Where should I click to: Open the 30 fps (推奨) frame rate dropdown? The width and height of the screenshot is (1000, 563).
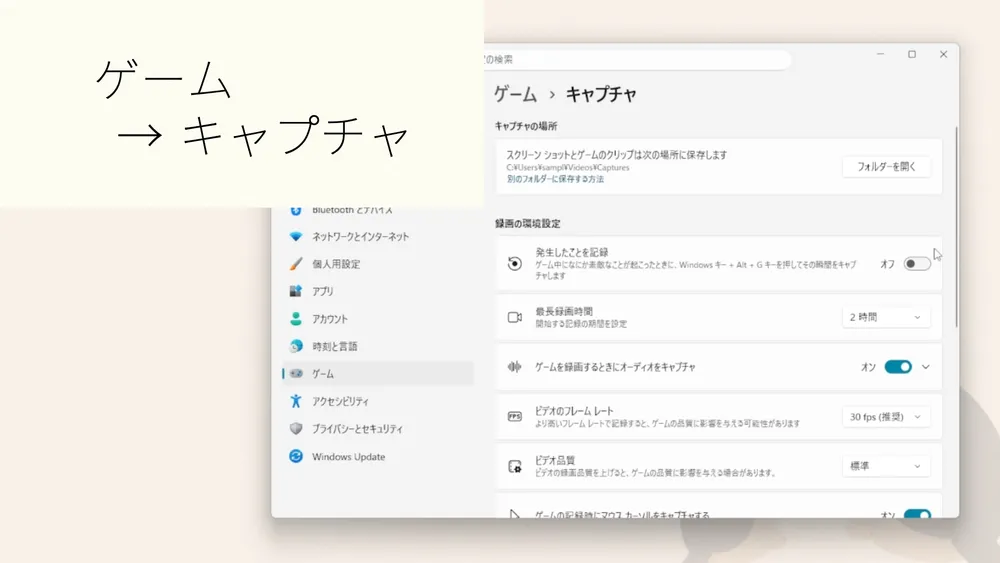[x=885, y=416]
